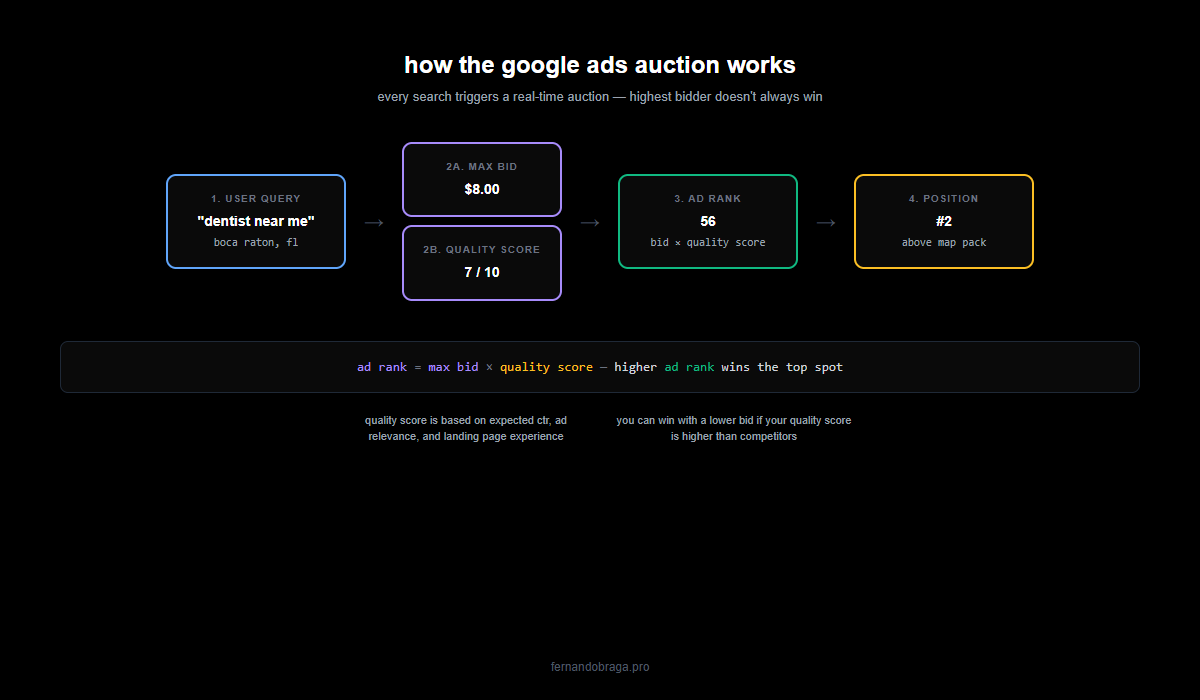Viewport: 1200px width, 700px height.
Task: Click orange 'quality score' in the formula
Action: [x=546, y=367]
